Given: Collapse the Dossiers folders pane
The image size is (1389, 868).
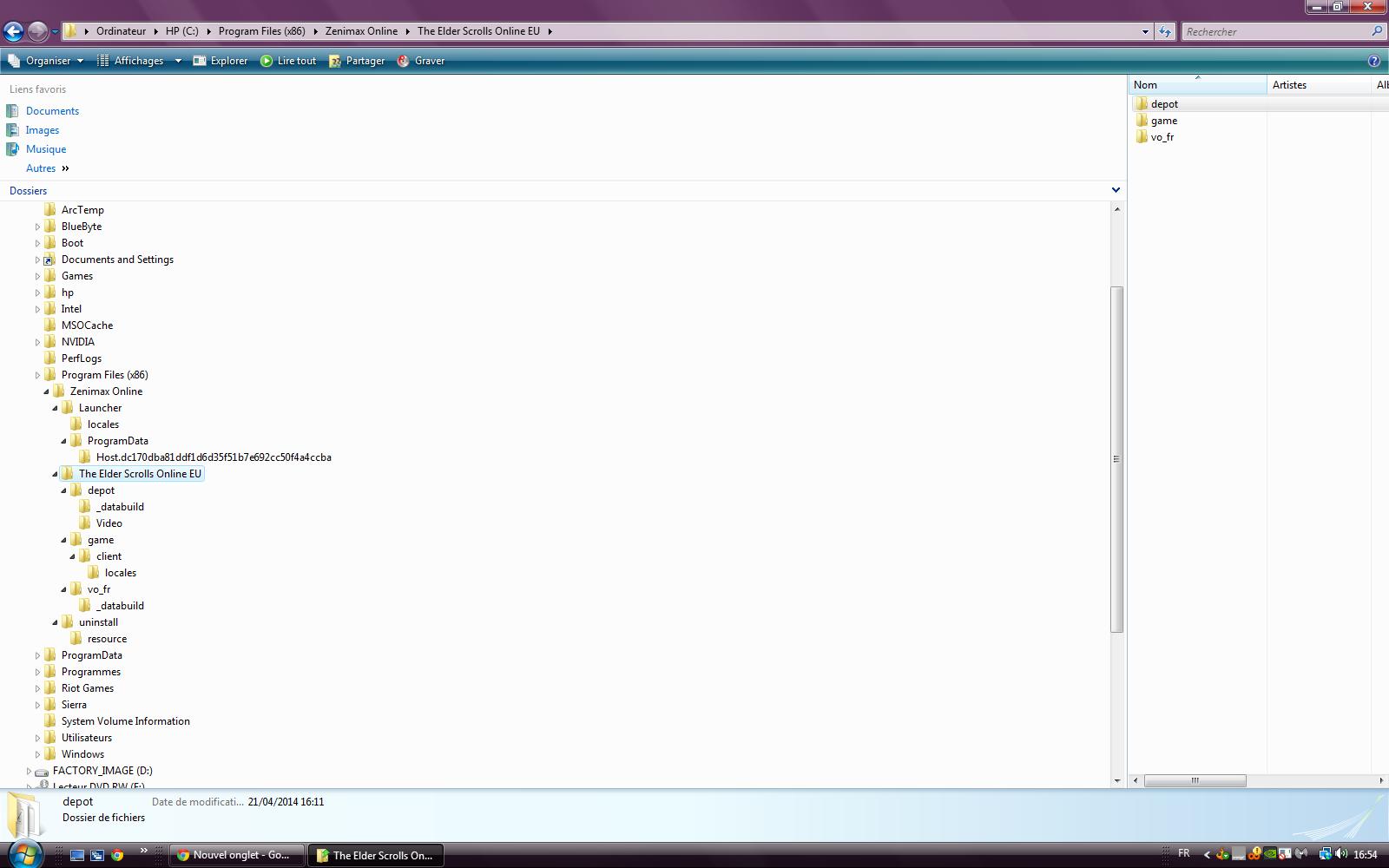Looking at the screenshot, I should tap(1116, 190).
